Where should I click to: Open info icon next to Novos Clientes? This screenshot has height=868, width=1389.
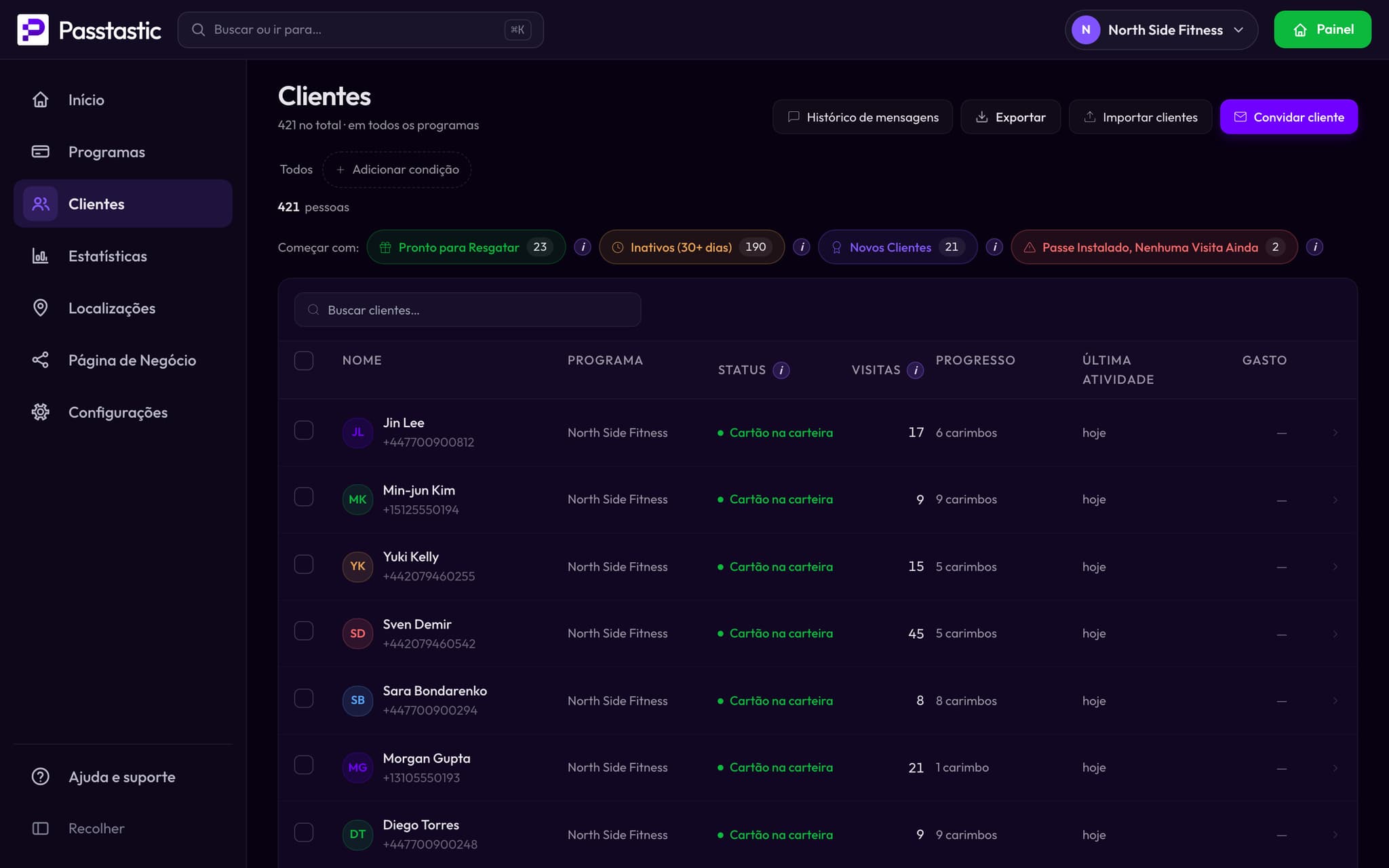[x=994, y=248]
